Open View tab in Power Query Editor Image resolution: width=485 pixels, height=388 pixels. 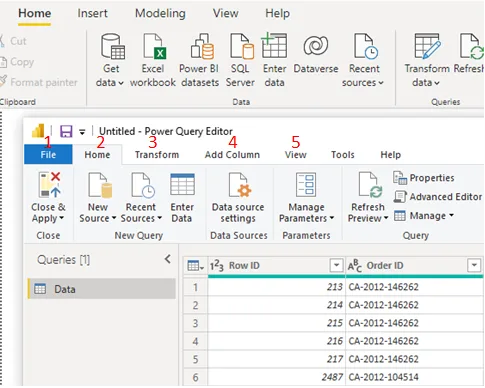(295, 155)
